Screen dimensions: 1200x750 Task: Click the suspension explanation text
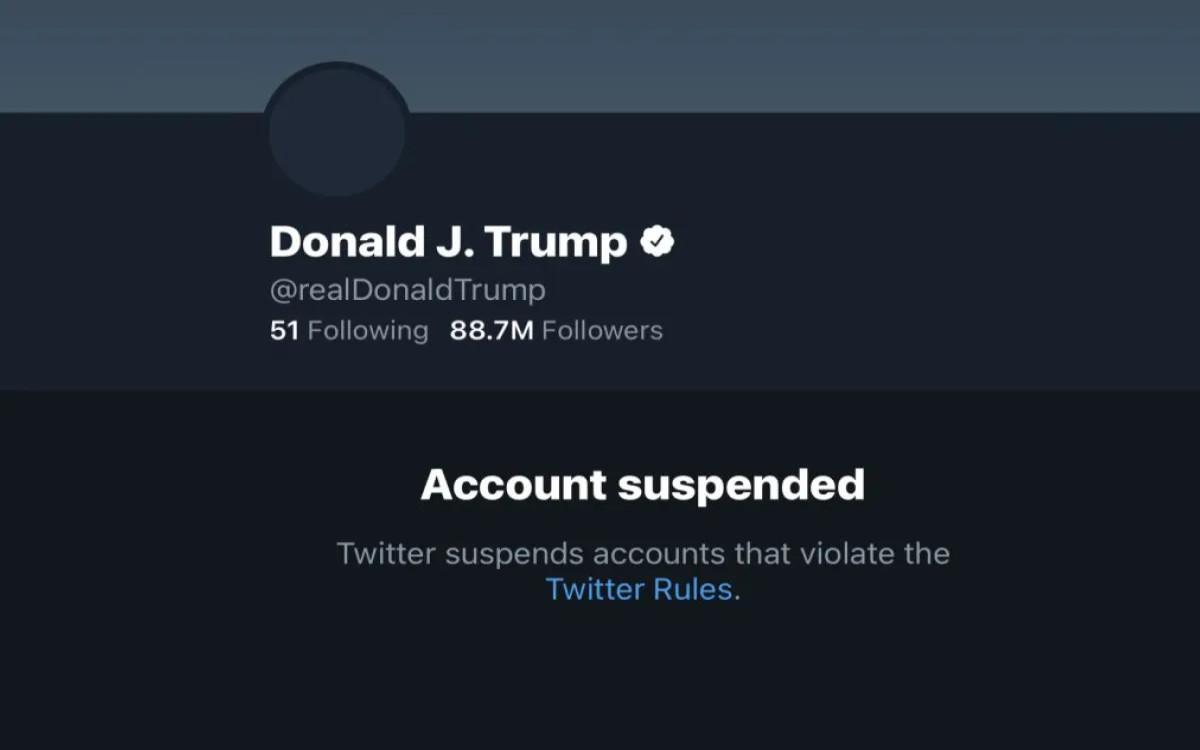pyautogui.click(x=643, y=553)
